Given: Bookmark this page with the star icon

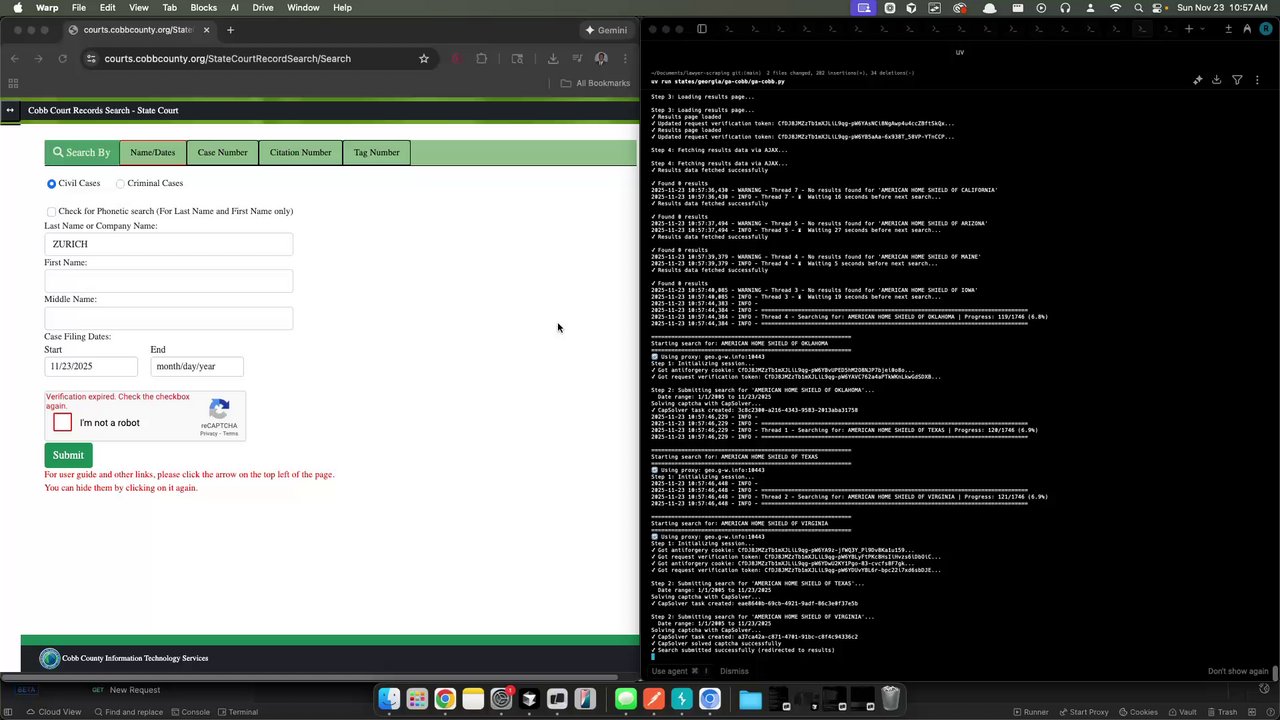Looking at the screenshot, I should [x=424, y=59].
